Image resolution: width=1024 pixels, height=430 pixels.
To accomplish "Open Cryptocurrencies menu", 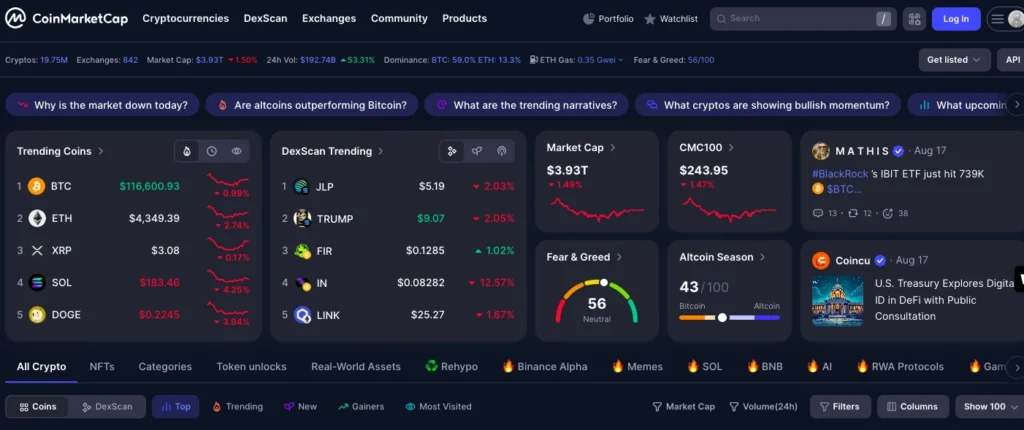I will (185, 18).
